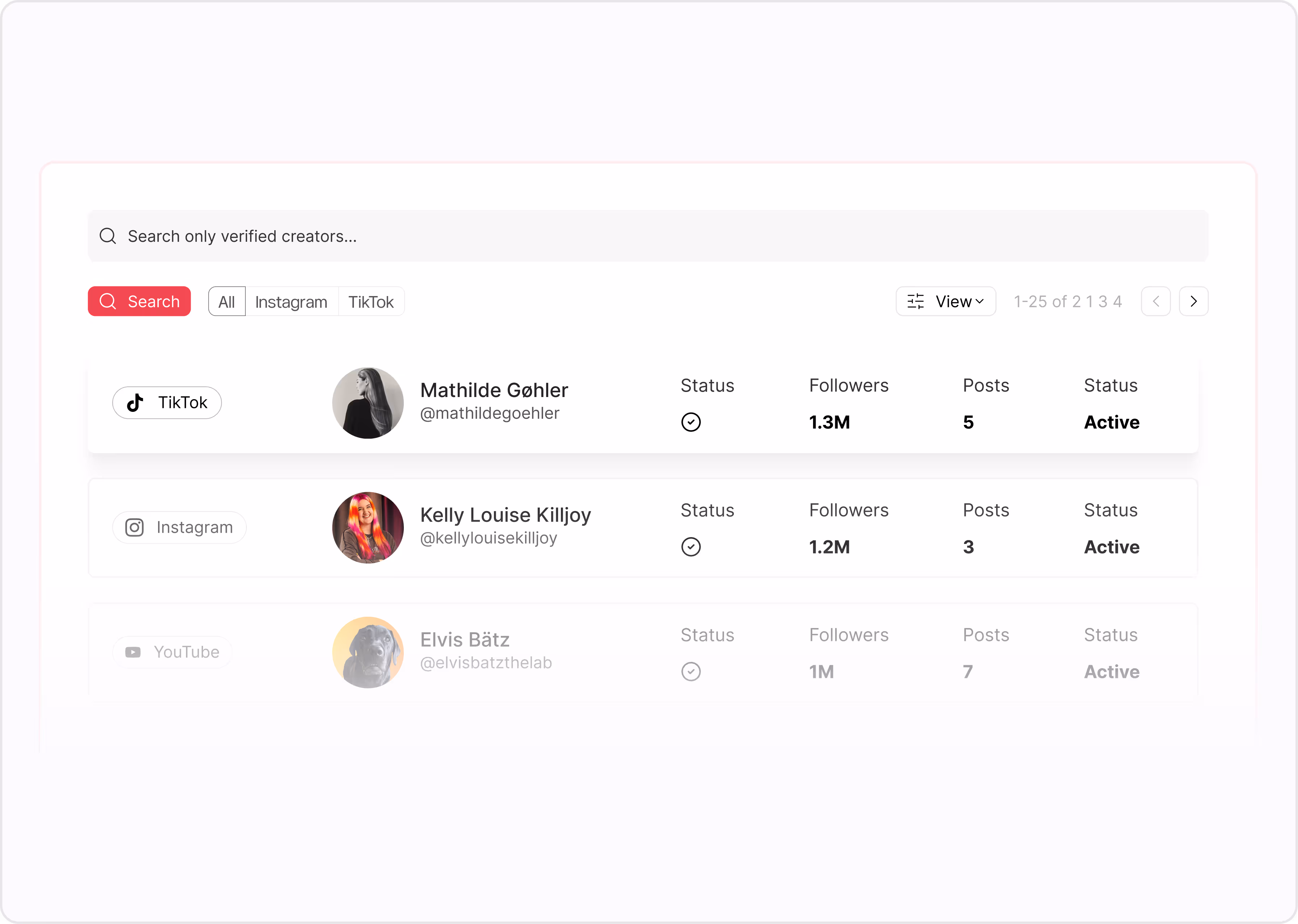This screenshot has width=1298, height=924.
Task: Click the verified check icon for Kelly Louise Killjoy
Action: click(x=690, y=546)
